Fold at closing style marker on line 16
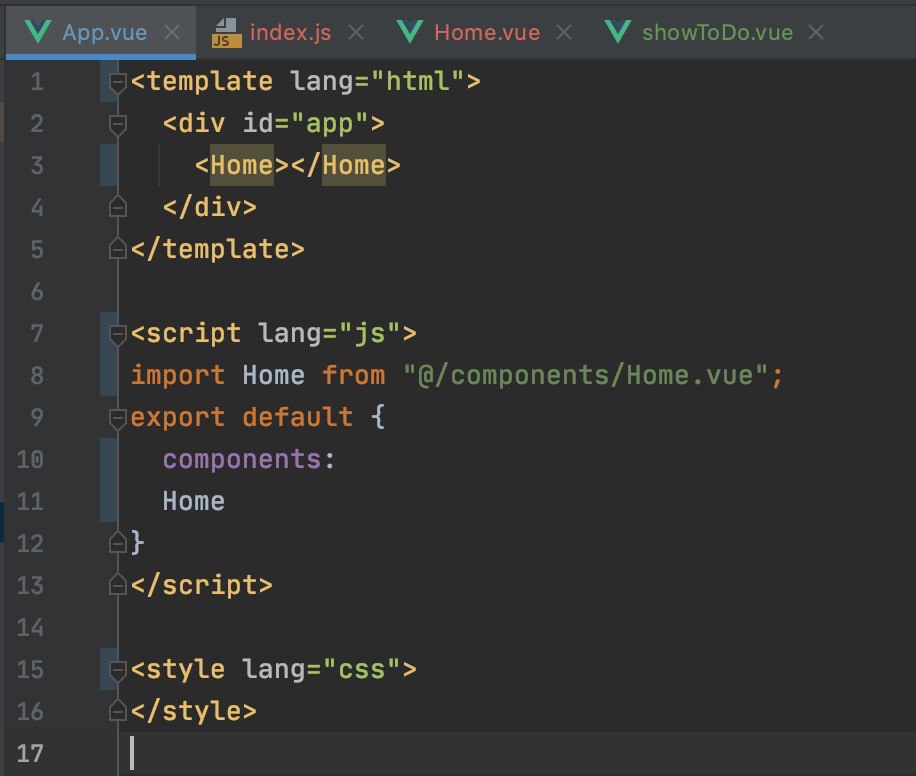This screenshot has height=776, width=916. coord(118,711)
